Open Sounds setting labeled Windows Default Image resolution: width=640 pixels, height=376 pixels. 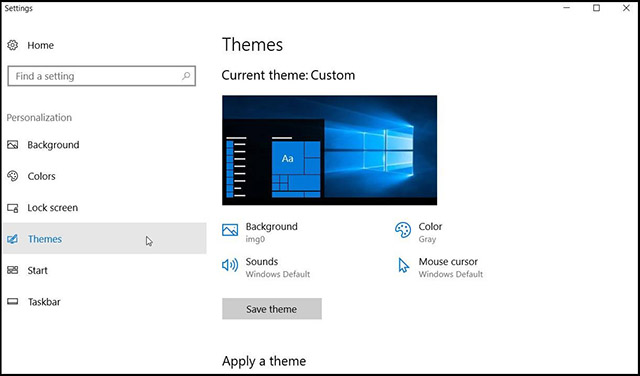tap(278, 267)
